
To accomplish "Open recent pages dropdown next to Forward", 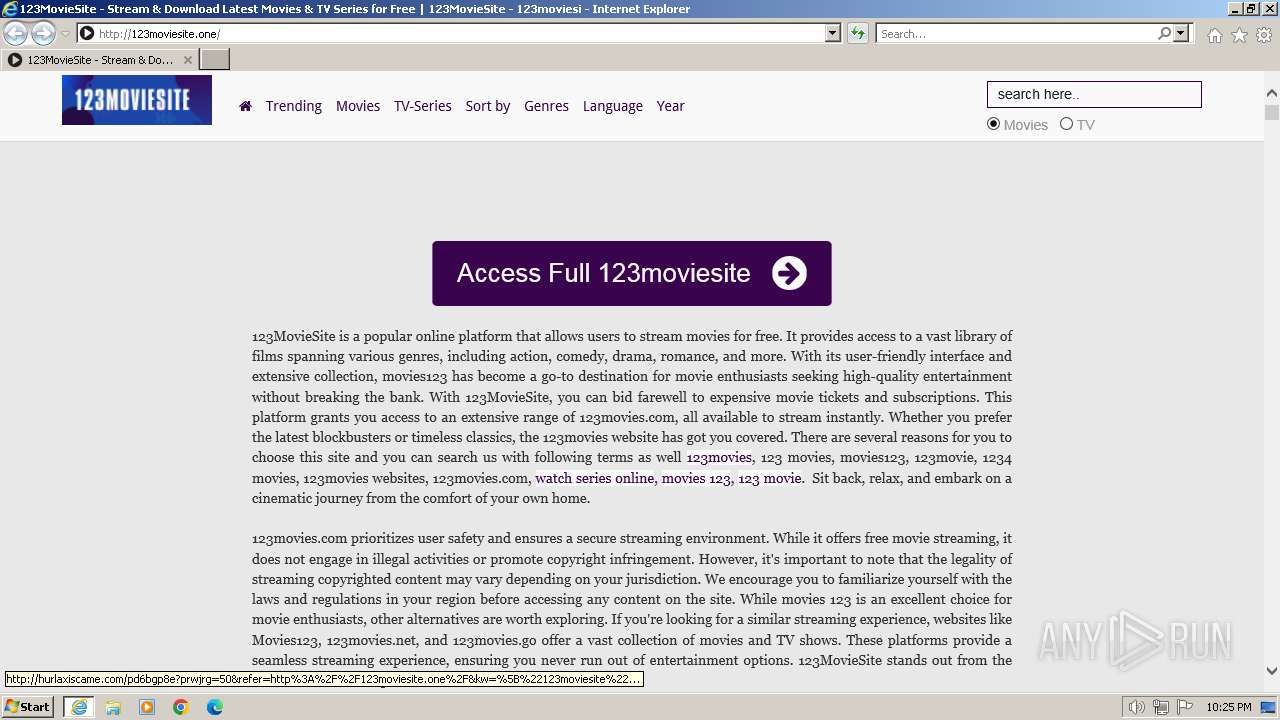I will pos(65,34).
